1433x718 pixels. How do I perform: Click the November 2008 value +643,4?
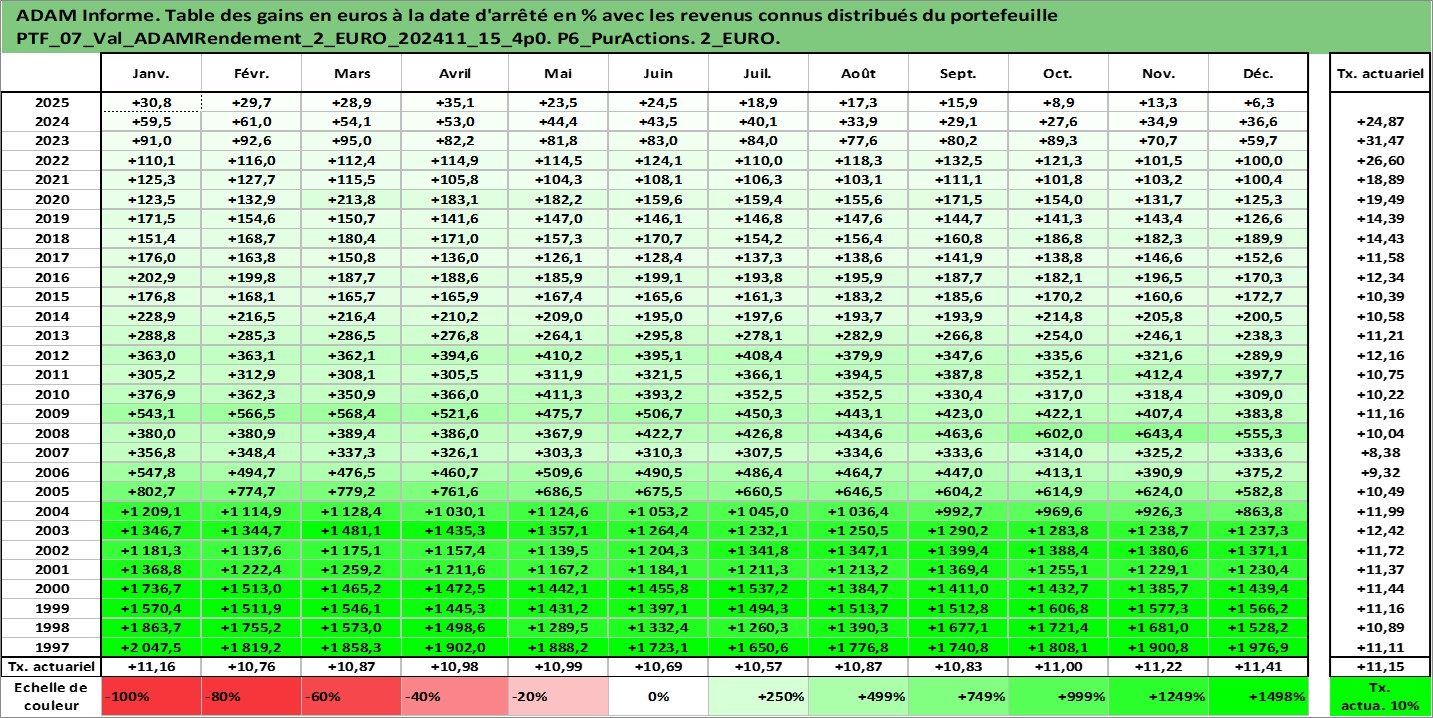(x=1158, y=433)
